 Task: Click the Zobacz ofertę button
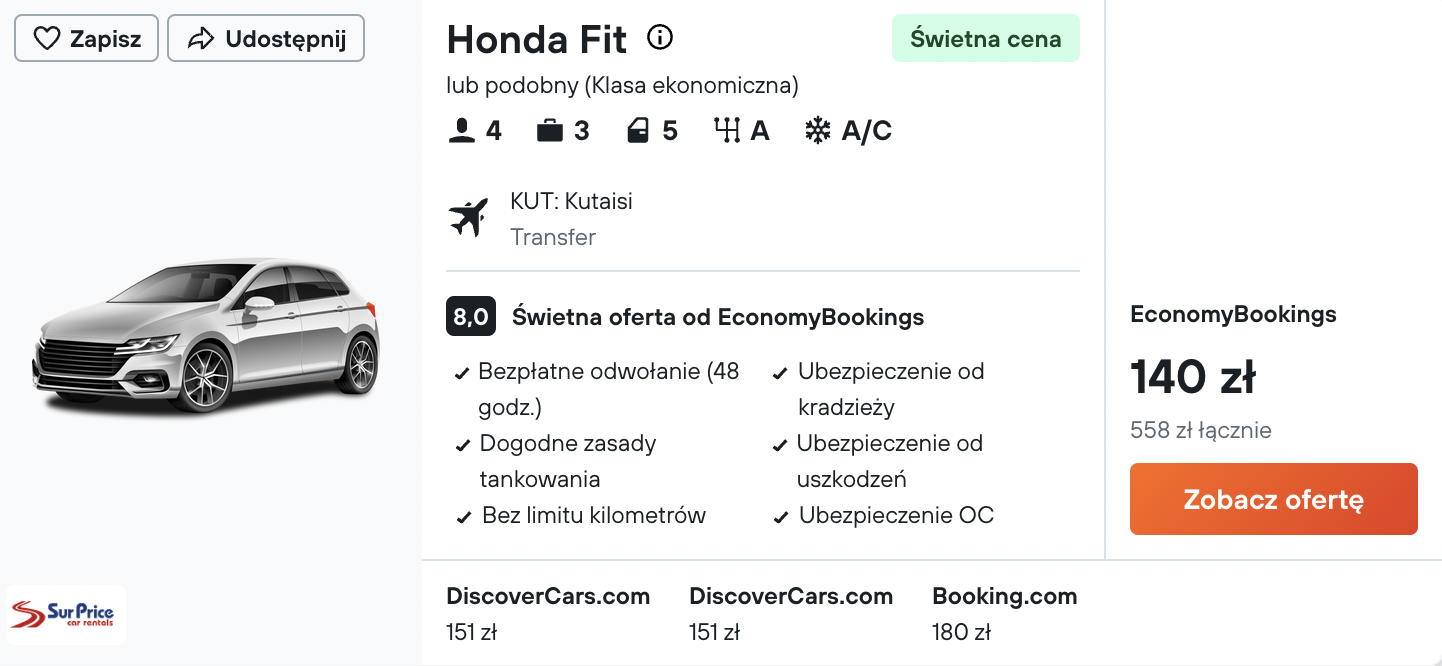click(1274, 499)
